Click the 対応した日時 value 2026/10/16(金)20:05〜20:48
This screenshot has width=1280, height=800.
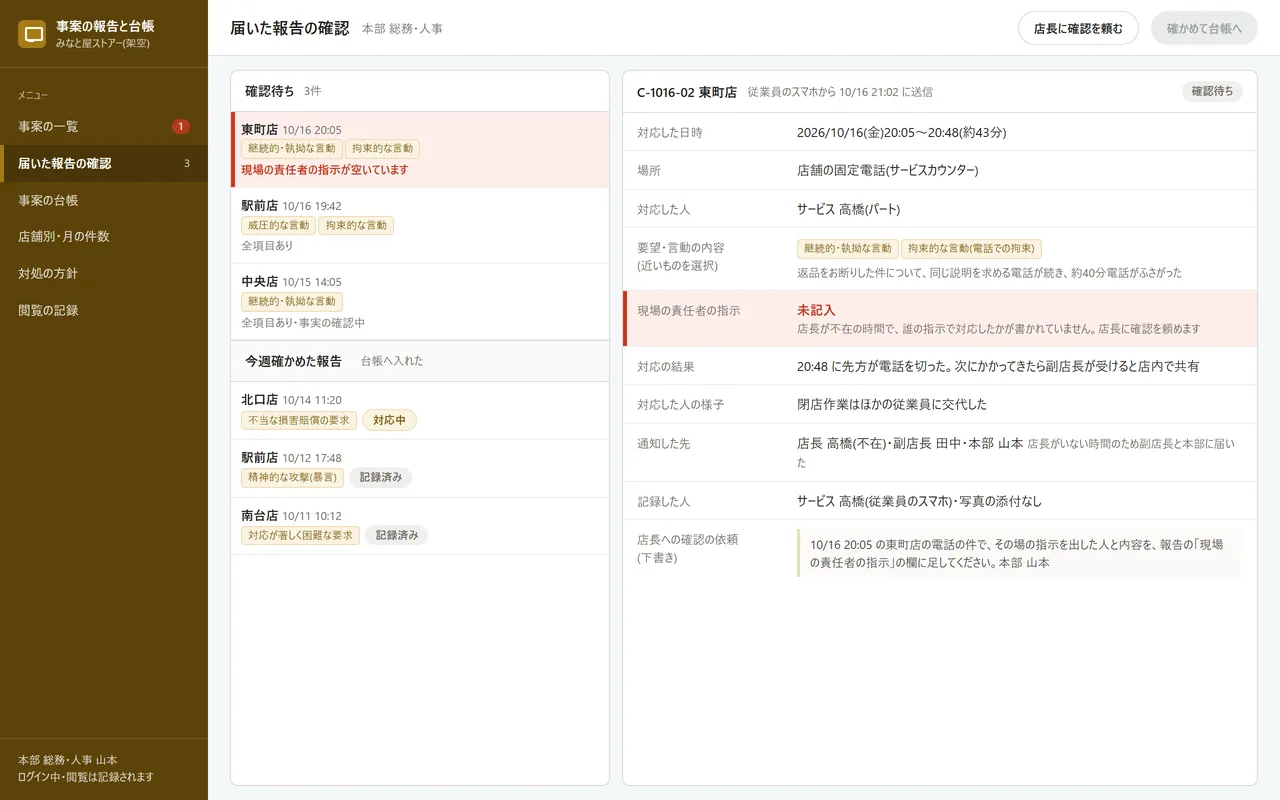(901, 132)
